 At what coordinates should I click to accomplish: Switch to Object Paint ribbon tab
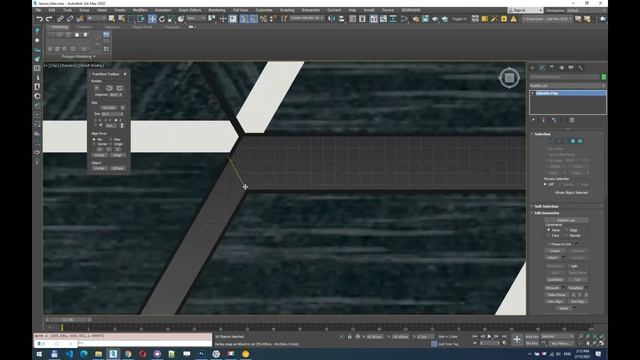tap(142, 27)
